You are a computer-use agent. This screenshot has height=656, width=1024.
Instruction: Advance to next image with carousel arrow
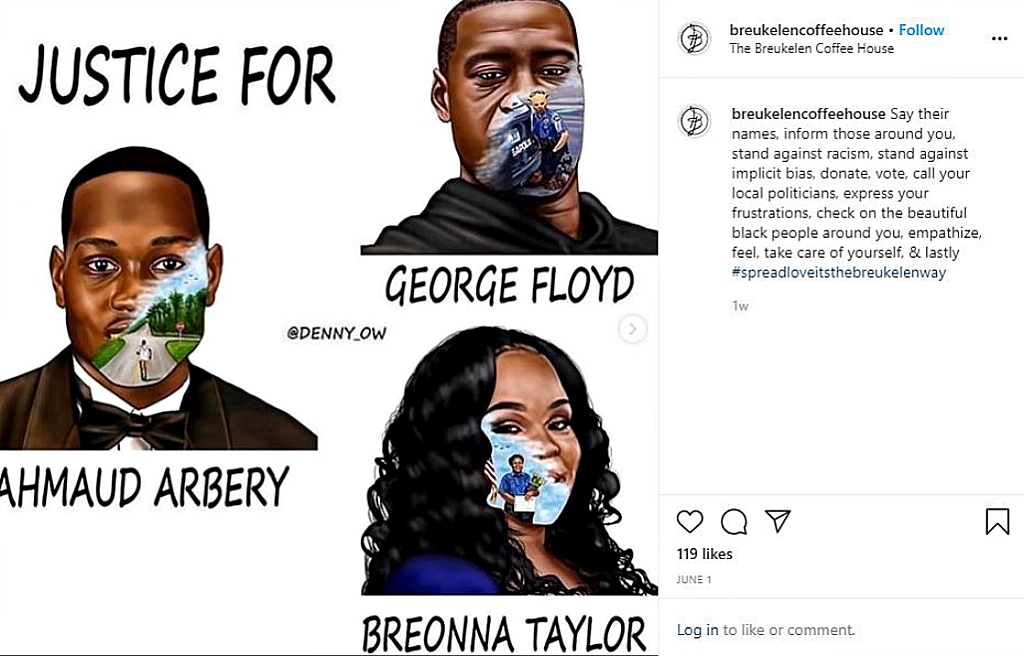[x=632, y=329]
